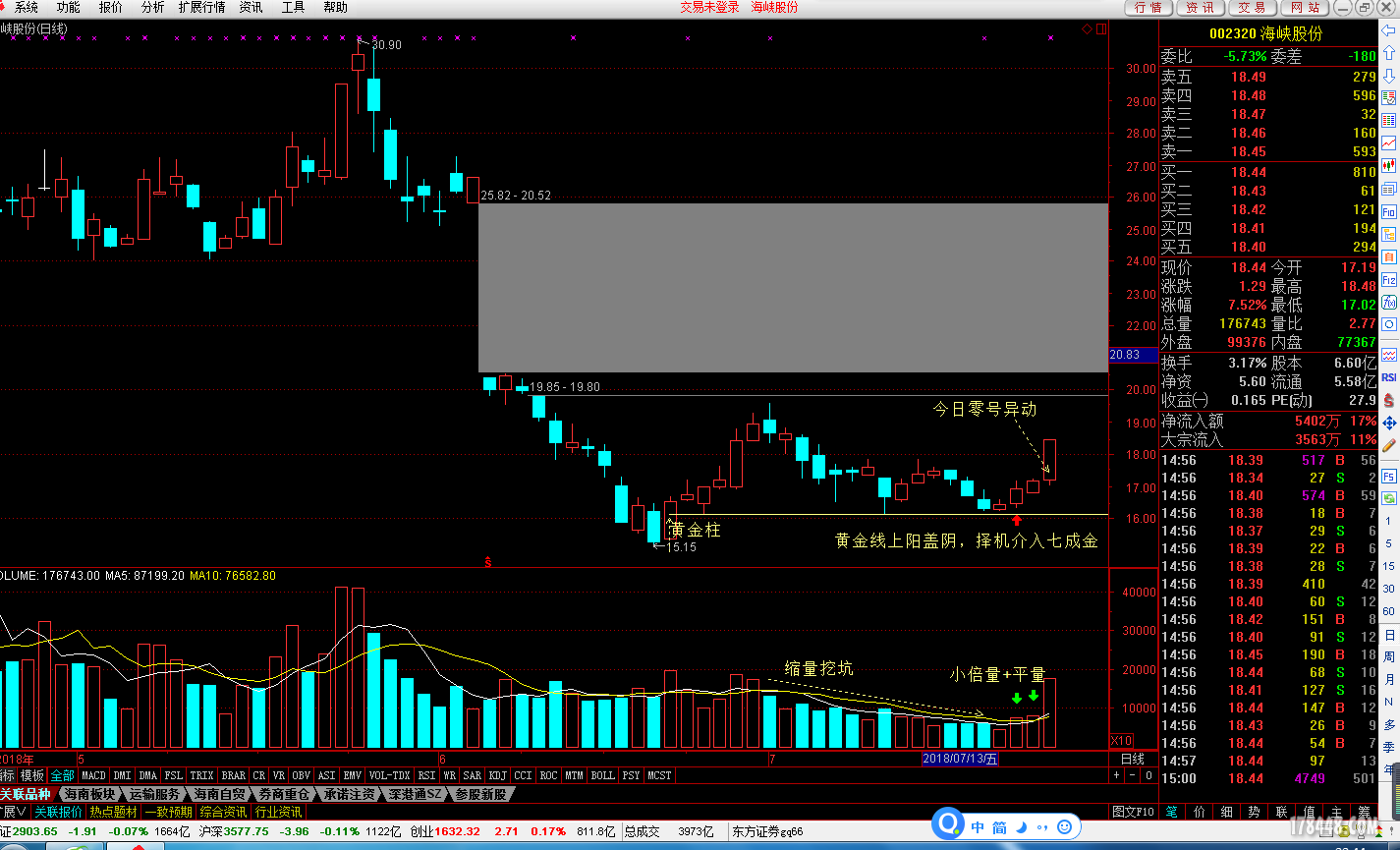This screenshot has width=1400, height=850.
Task: Click the green refresh icon in sidebar
Action: tap(1388, 498)
